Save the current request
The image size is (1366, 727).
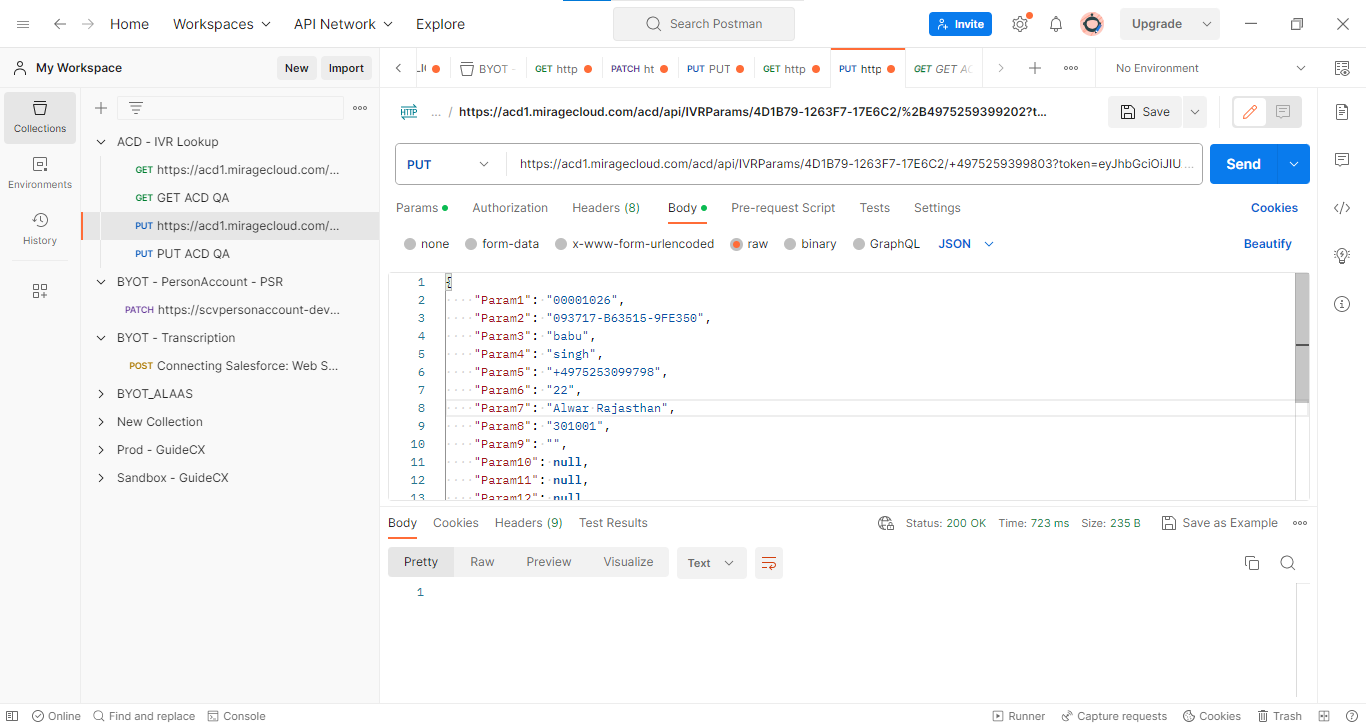coord(1145,112)
